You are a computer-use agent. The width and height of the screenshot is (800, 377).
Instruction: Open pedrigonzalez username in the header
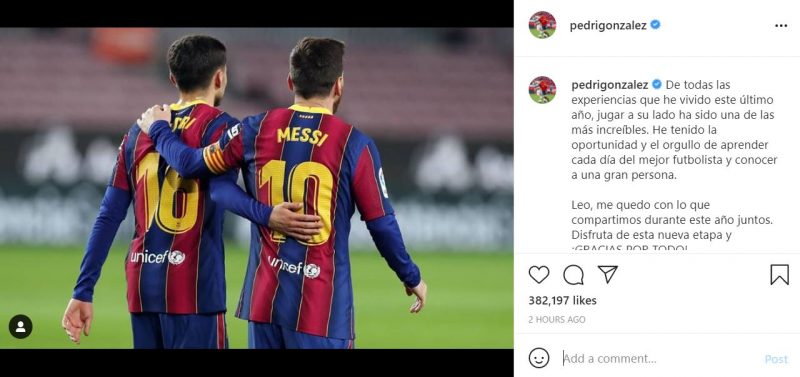coord(608,26)
